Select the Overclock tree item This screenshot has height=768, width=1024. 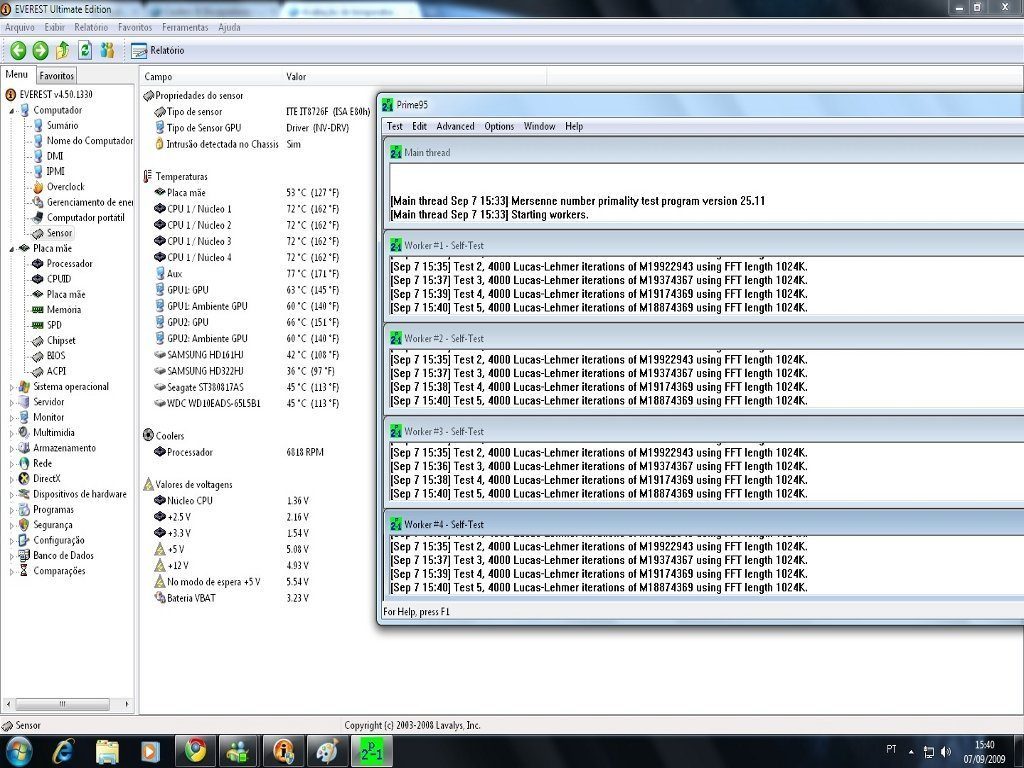pyautogui.click(x=65, y=187)
